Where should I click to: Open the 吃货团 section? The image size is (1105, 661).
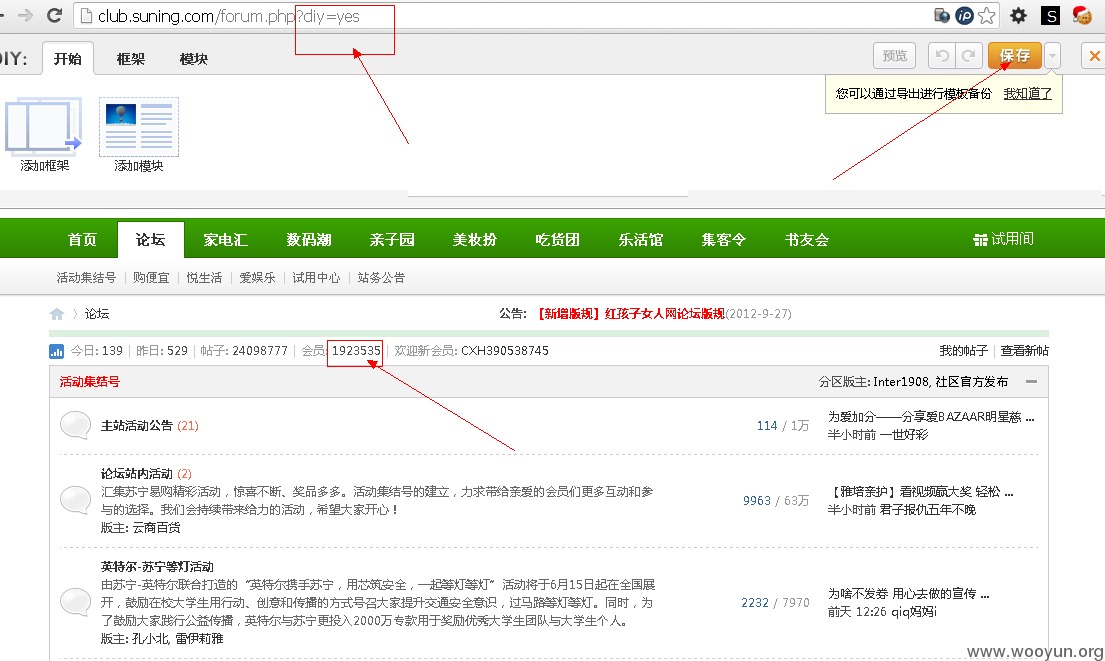pos(557,240)
